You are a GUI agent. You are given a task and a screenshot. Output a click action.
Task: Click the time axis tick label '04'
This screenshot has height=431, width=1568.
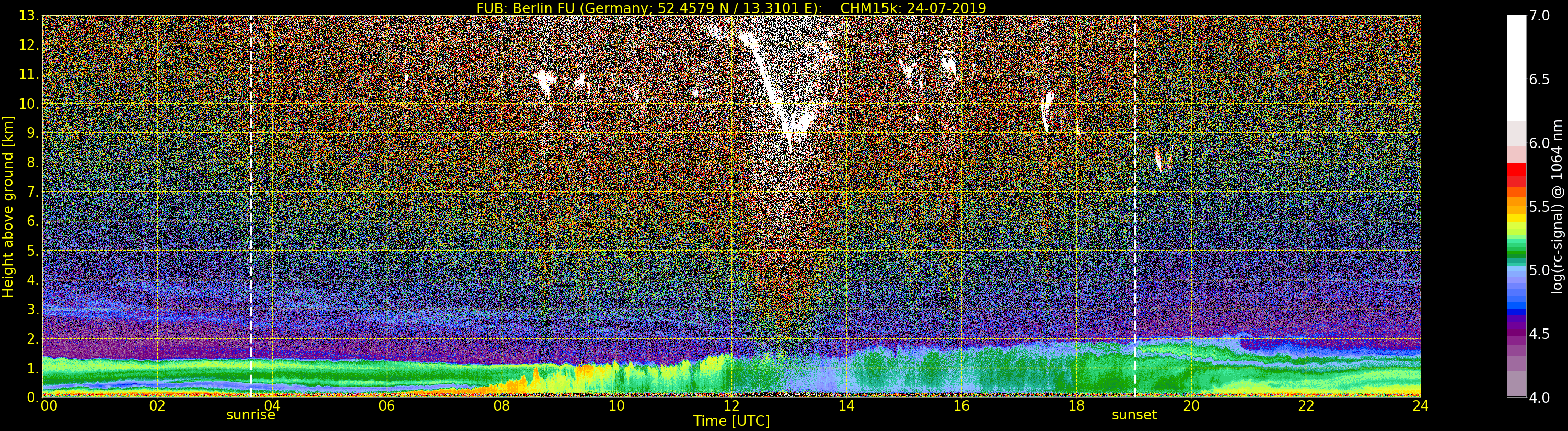coord(272,406)
